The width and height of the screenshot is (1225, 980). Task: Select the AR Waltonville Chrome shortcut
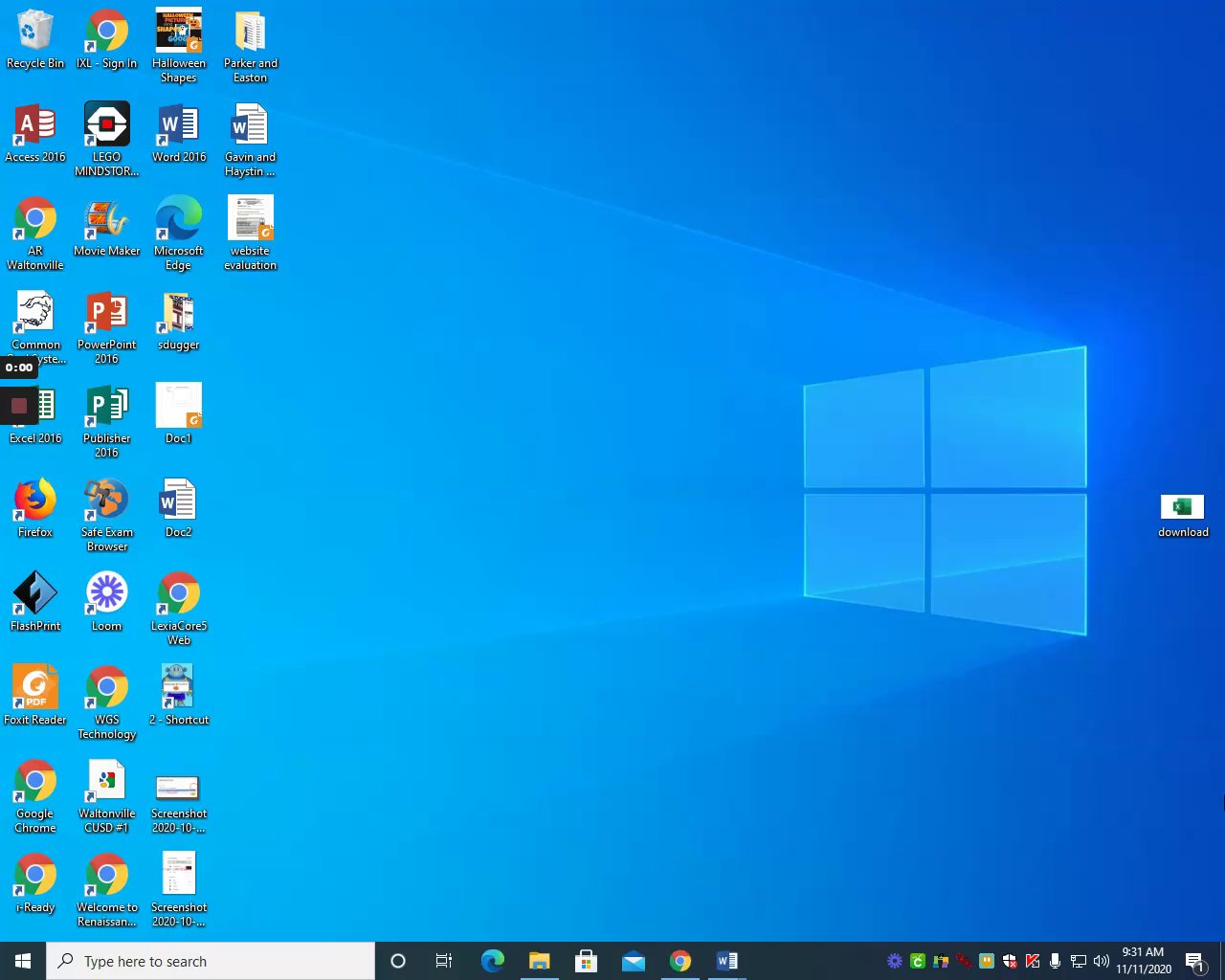pos(35,234)
